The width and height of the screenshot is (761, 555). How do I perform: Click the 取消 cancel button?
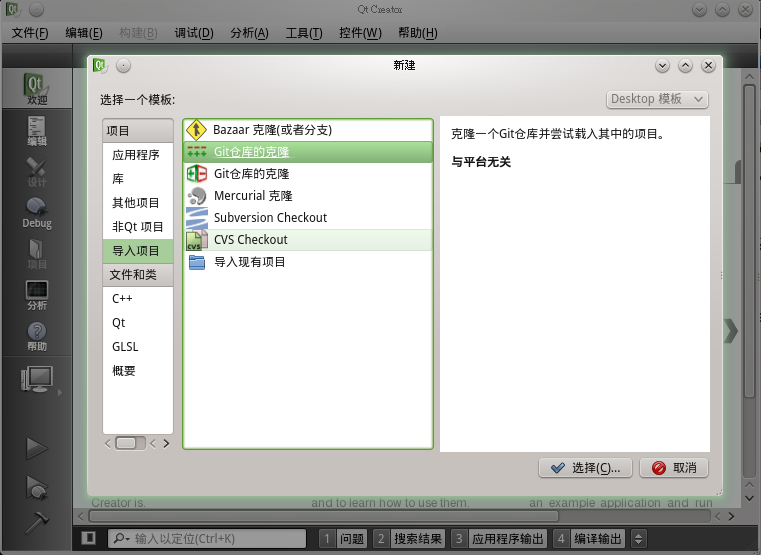point(674,468)
